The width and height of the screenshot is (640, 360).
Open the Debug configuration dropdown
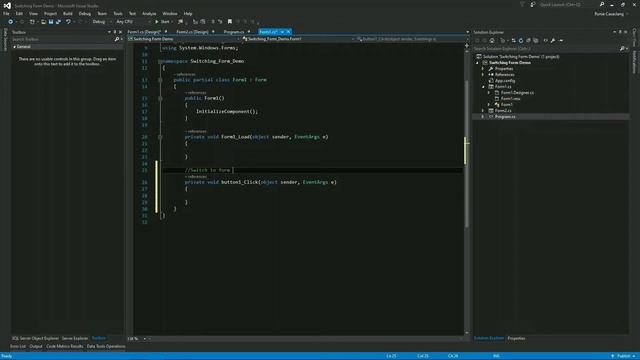tap(102, 22)
